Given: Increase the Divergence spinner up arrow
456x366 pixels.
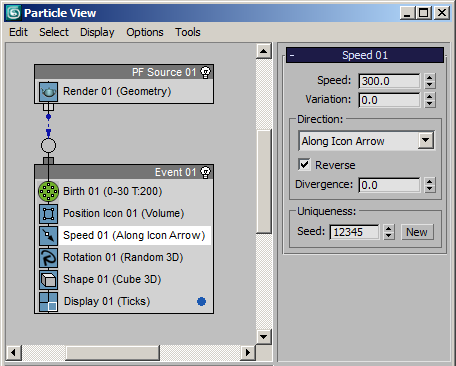Looking at the screenshot, I should pos(429,181).
